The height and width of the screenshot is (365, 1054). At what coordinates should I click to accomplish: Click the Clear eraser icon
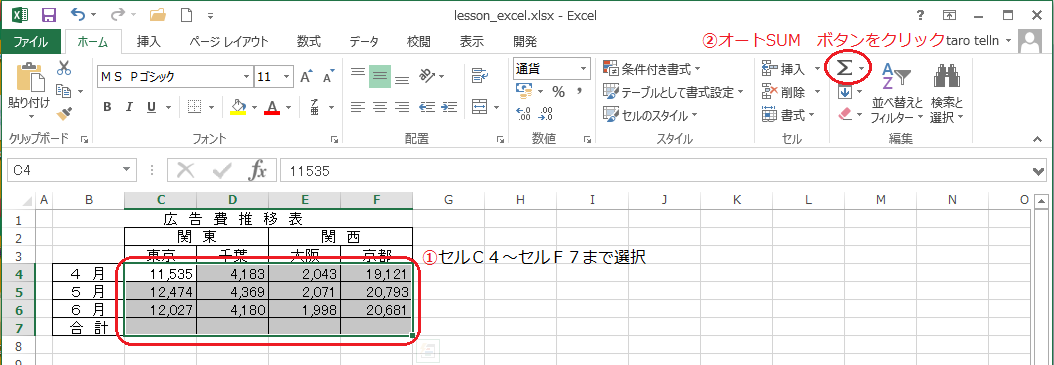(x=845, y=114)
